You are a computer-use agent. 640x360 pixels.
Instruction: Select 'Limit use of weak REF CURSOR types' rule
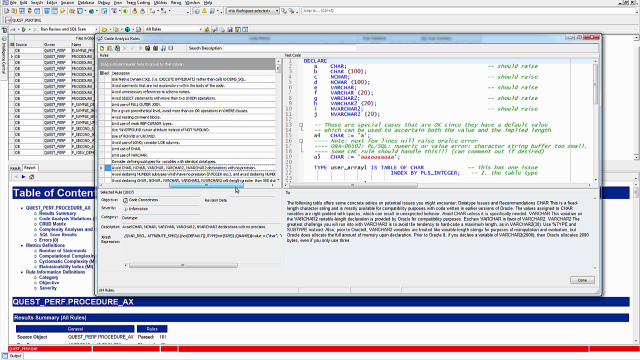tap(193, 123)
